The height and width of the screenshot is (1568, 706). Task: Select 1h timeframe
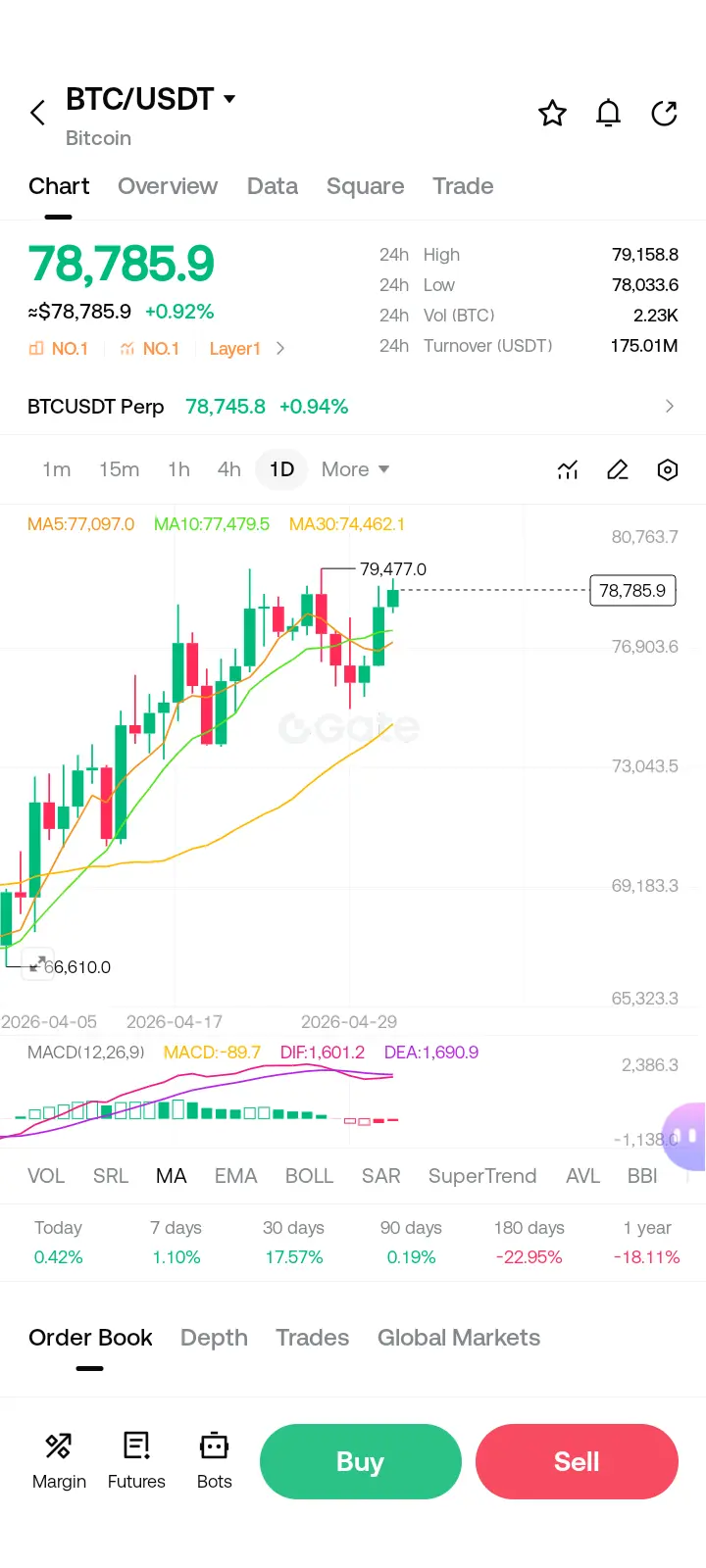click(178, 469)
